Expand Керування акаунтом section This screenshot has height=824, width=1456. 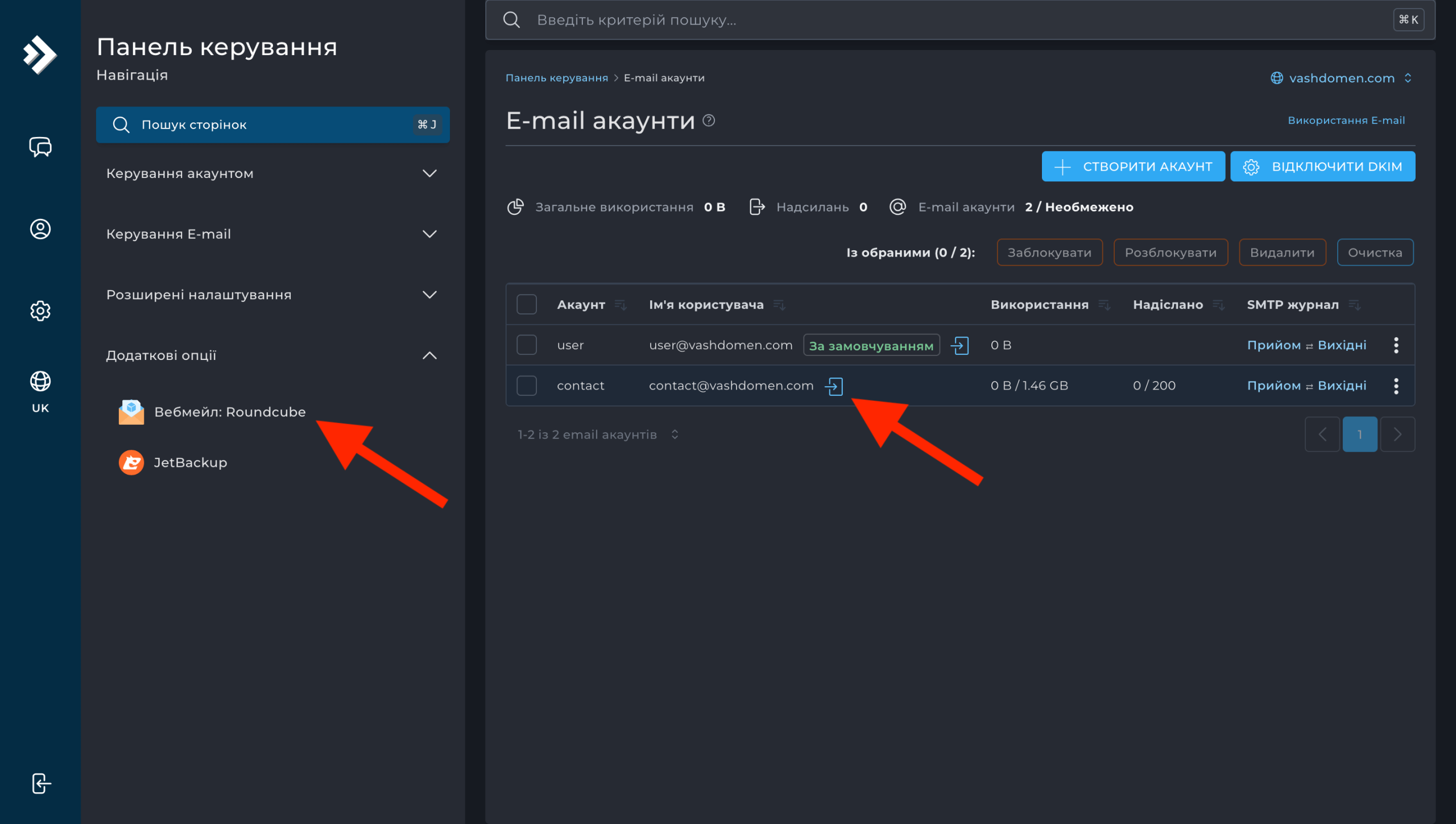click(x=272, y=173)
